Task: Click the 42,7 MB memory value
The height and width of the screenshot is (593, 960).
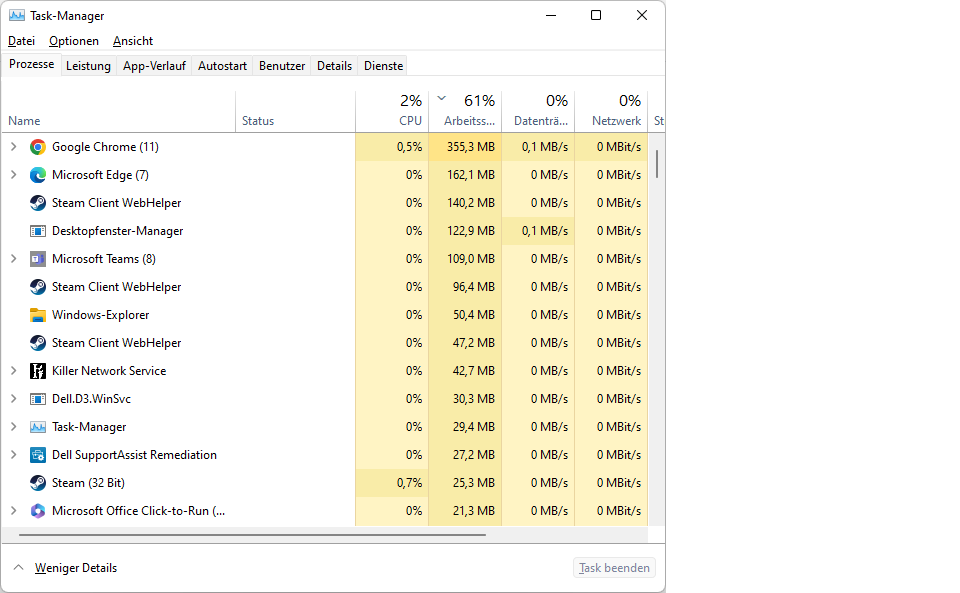Action: pos(474,371)
